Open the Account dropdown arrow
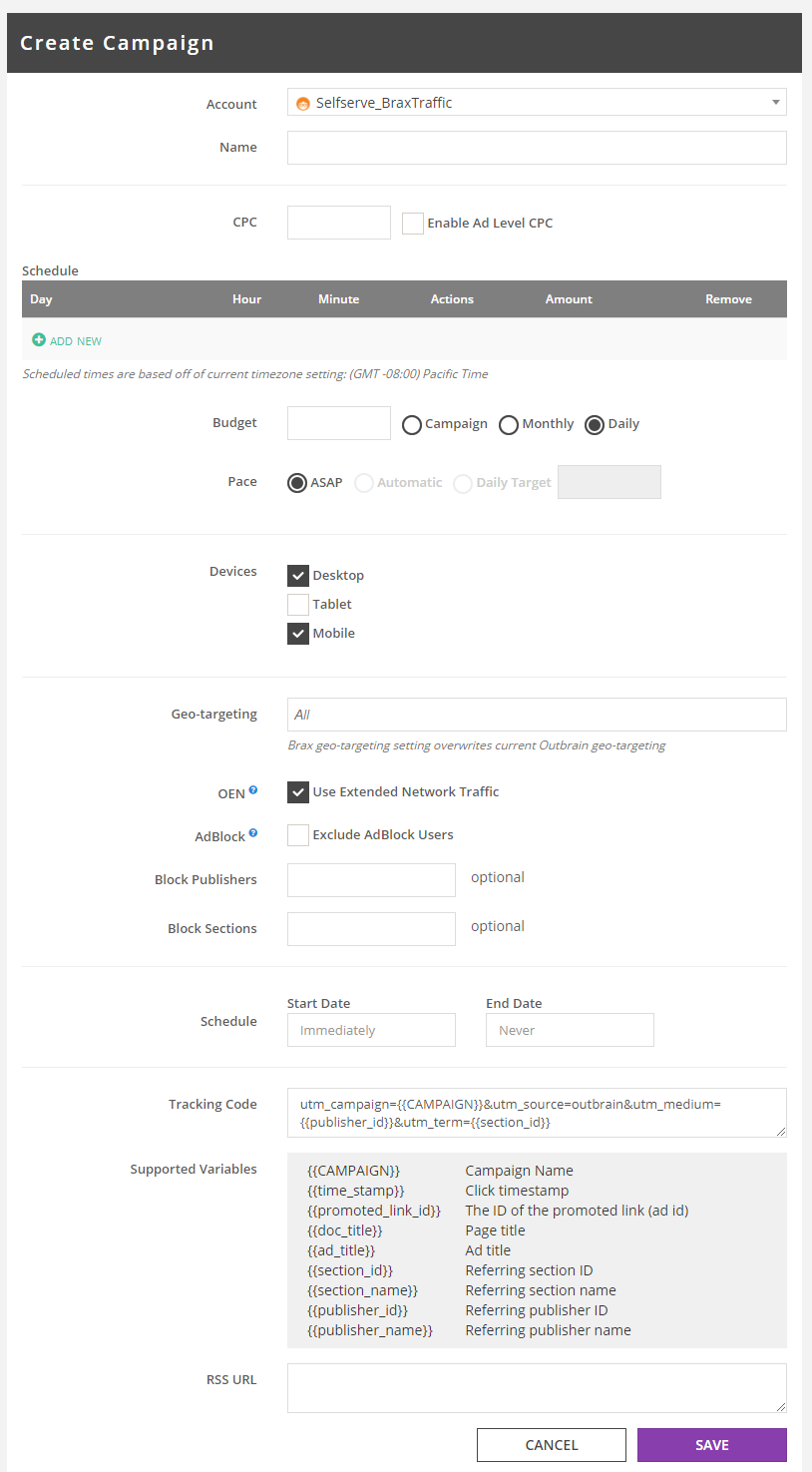Screen dimensions: 812x1472 click(x=776, y=102)
